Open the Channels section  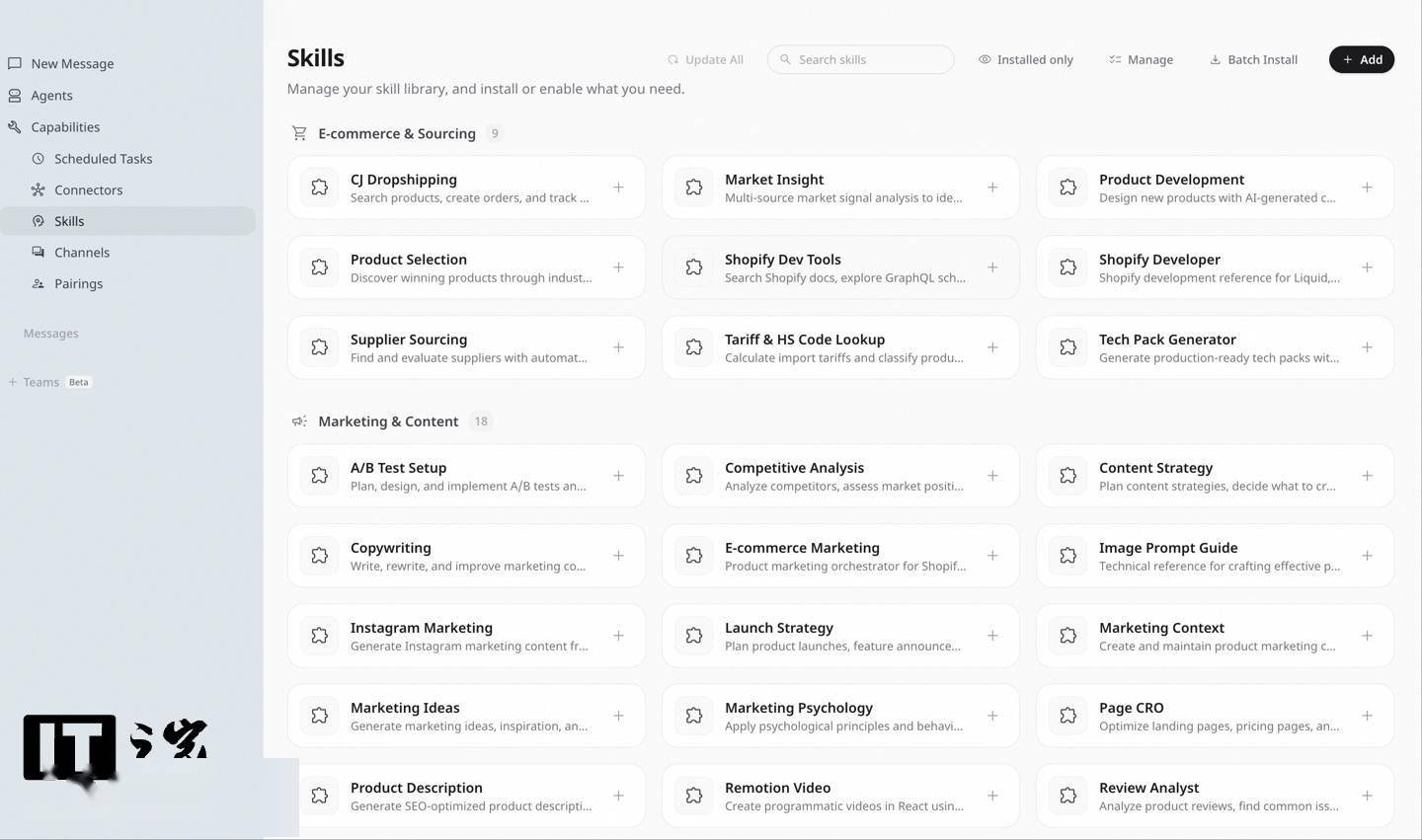click(x=81, y=253)
